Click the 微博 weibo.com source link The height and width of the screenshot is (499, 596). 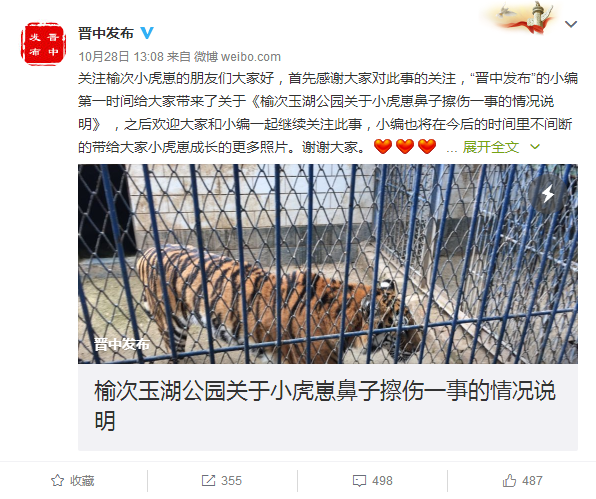tap(237, 57)
